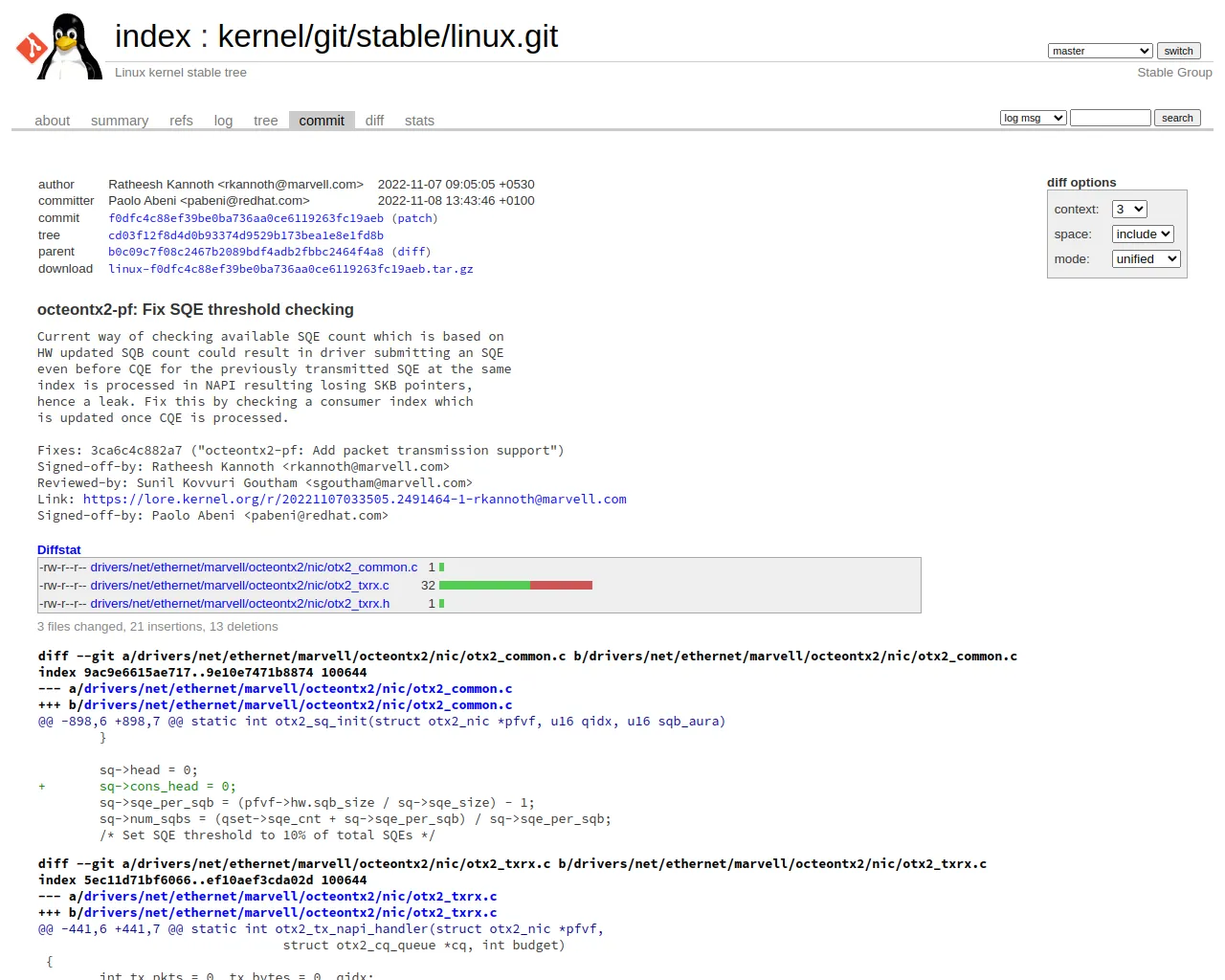1225x980 pixels.
Task: Click the 'index 9ac9e6615ae717..9e10e7471b8874' line
Action: (x=203, y=673)
